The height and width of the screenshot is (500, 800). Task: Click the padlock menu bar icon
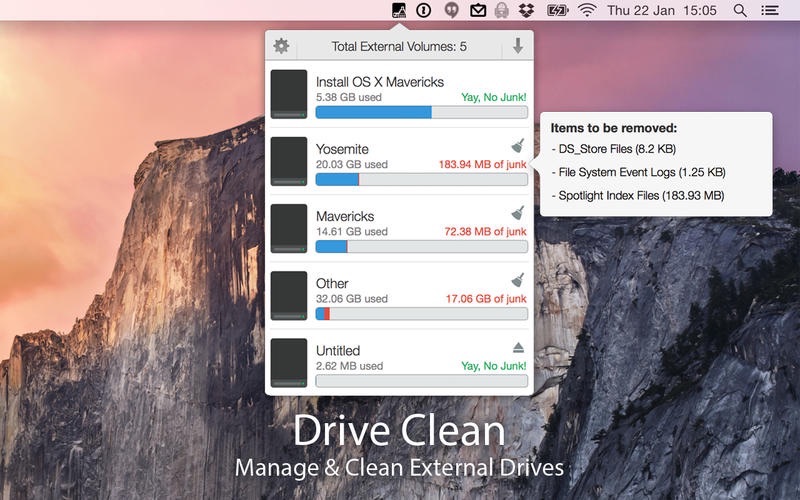point(502,10)
